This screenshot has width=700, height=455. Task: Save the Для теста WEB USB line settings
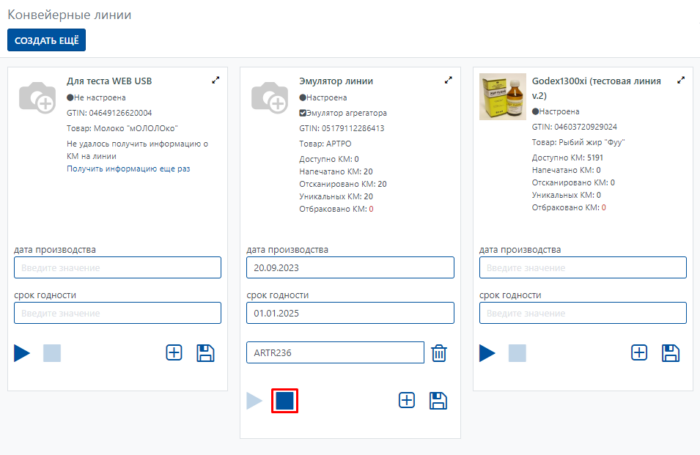point(206,353)
